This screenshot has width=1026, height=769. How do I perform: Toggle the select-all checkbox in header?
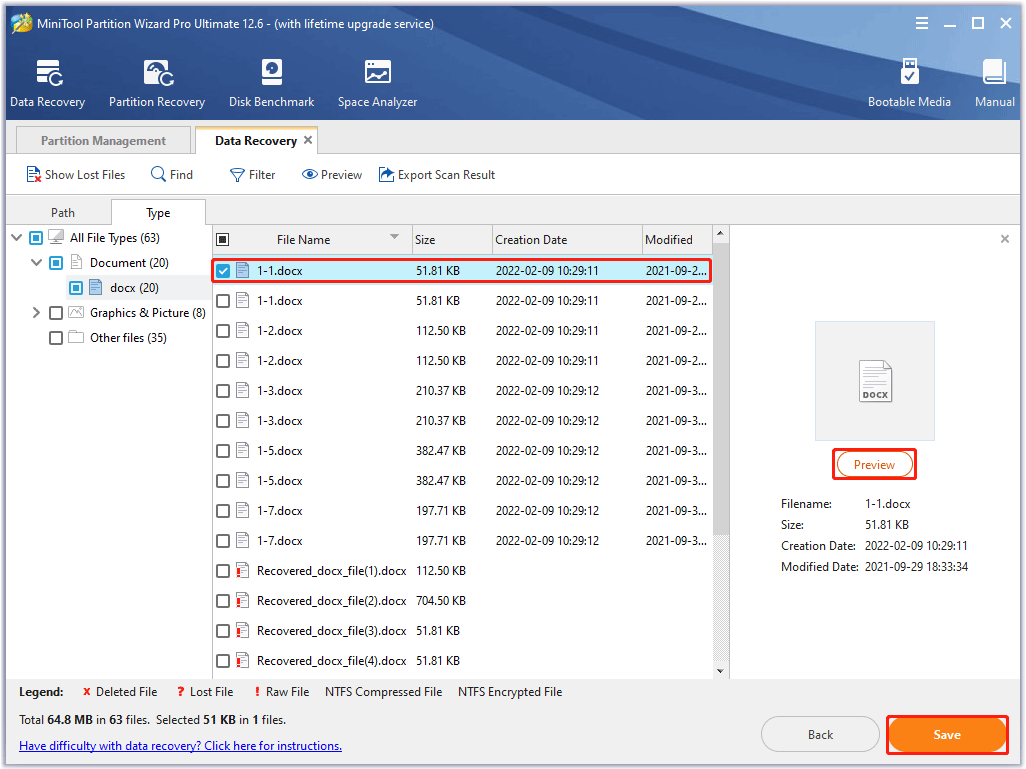223,240
